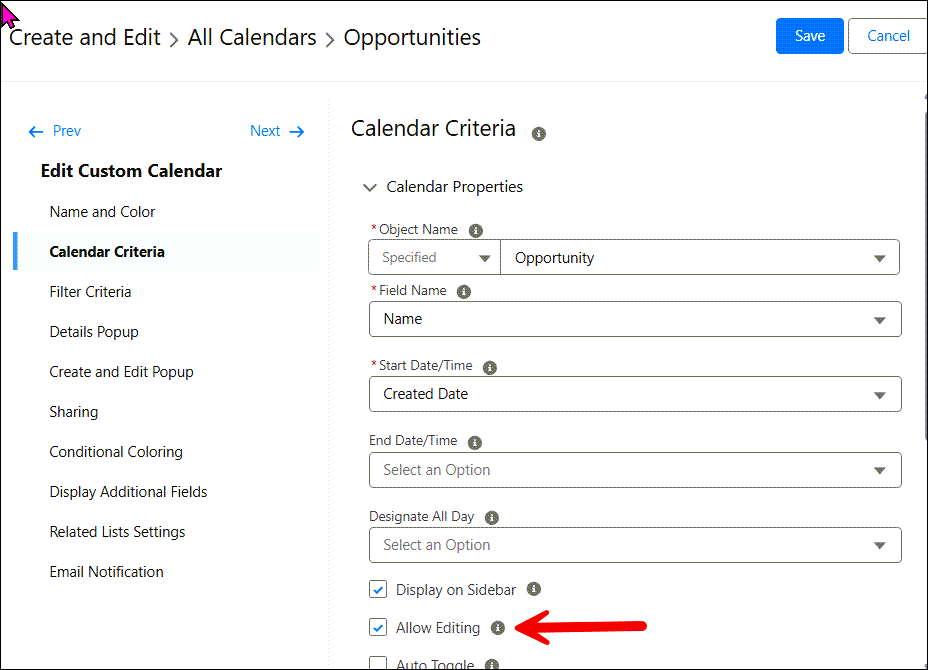Click info icon beside Object Name label
The height and width of the screenshot is (670, 928).
476,230
